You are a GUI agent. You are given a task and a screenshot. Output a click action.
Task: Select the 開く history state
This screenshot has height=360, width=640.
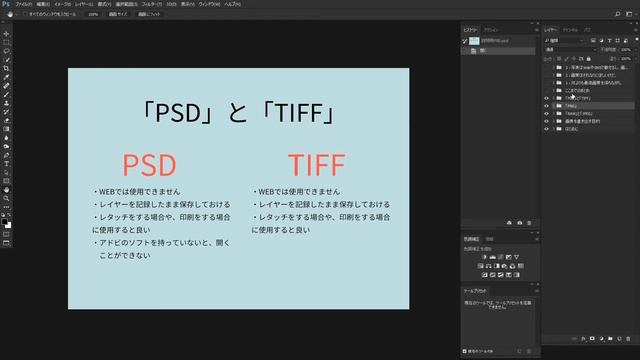(x=498, y=51)
